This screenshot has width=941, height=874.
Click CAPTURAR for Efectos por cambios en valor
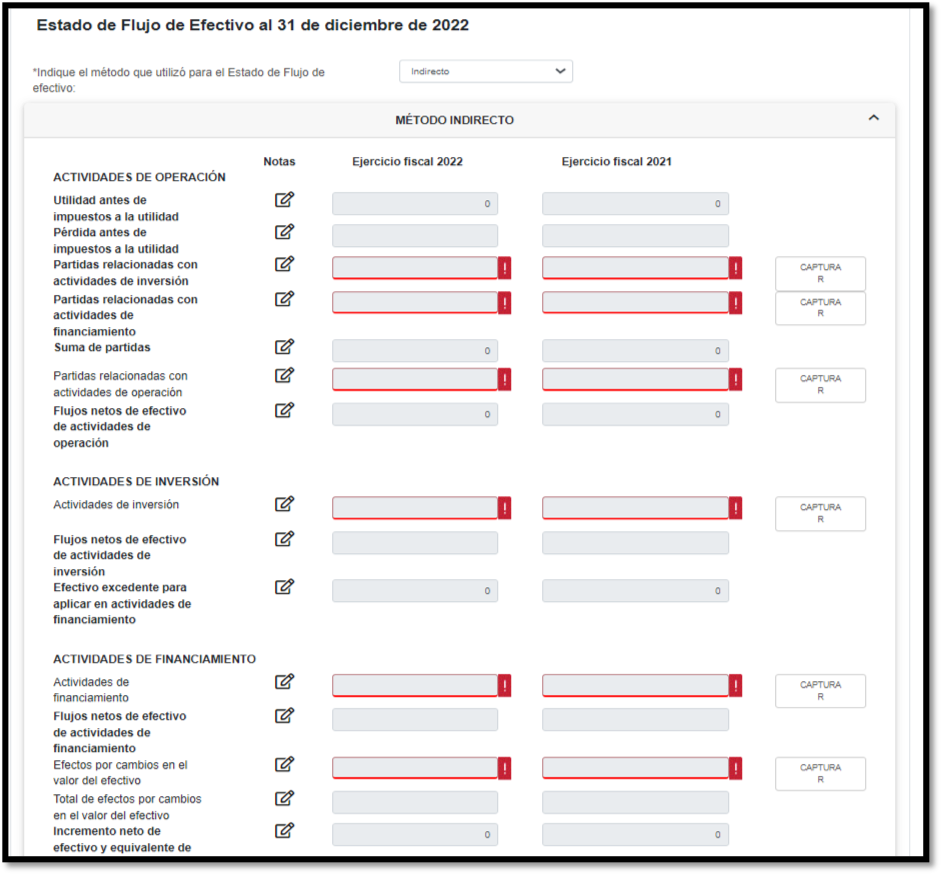[x=820, y=774]
